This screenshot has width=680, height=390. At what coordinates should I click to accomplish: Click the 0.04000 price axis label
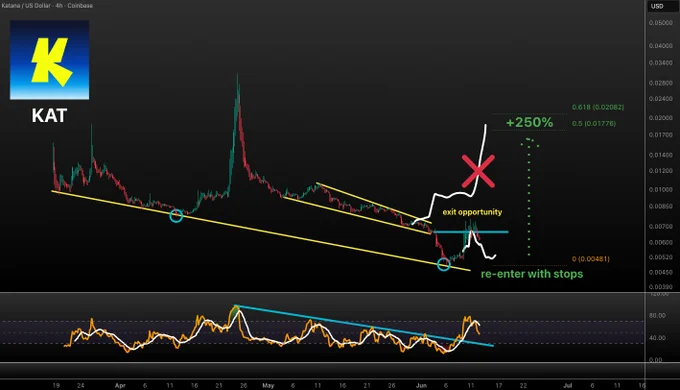point(660,46)
